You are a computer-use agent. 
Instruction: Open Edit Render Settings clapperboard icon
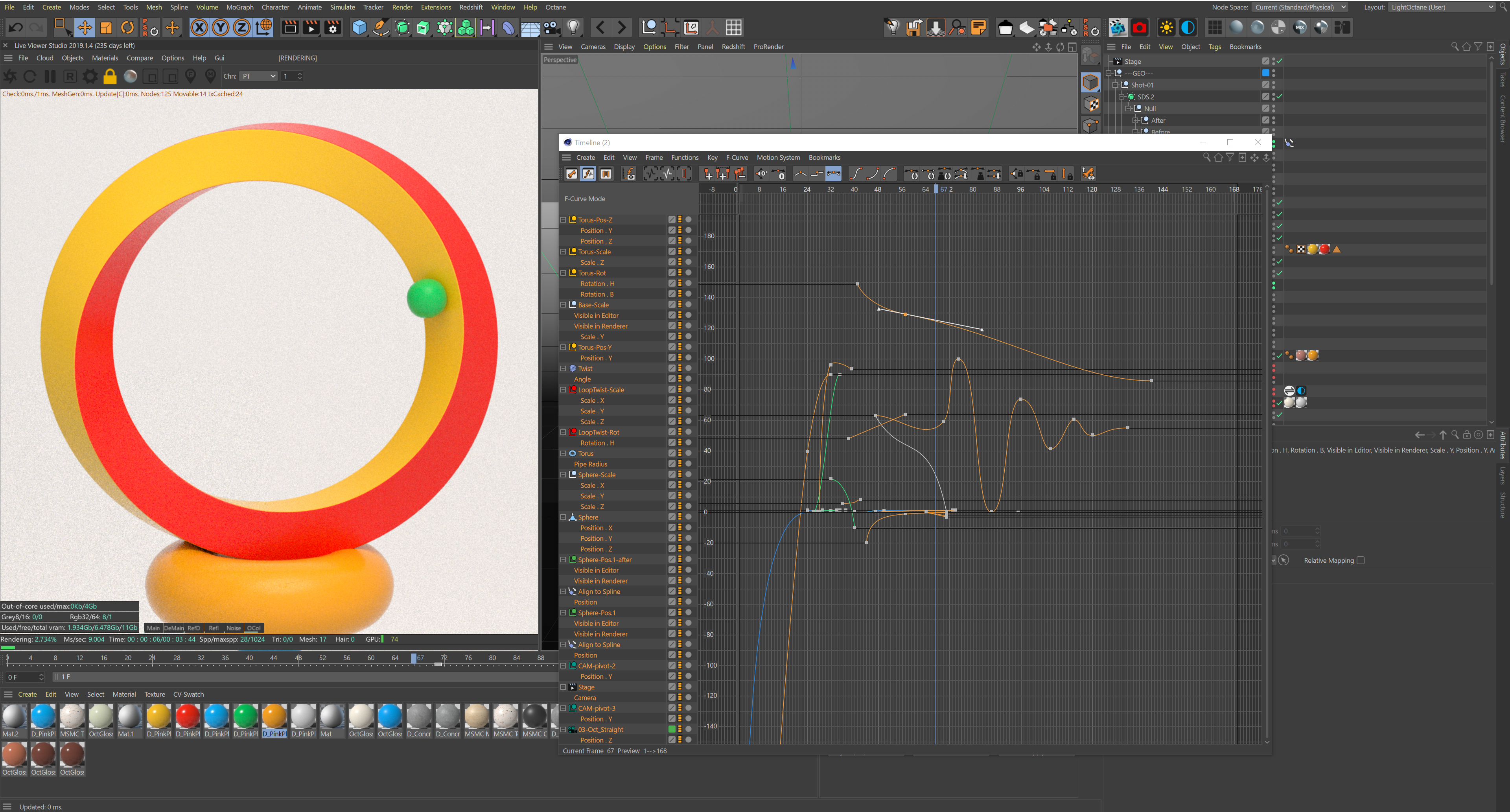click(333, 28)
